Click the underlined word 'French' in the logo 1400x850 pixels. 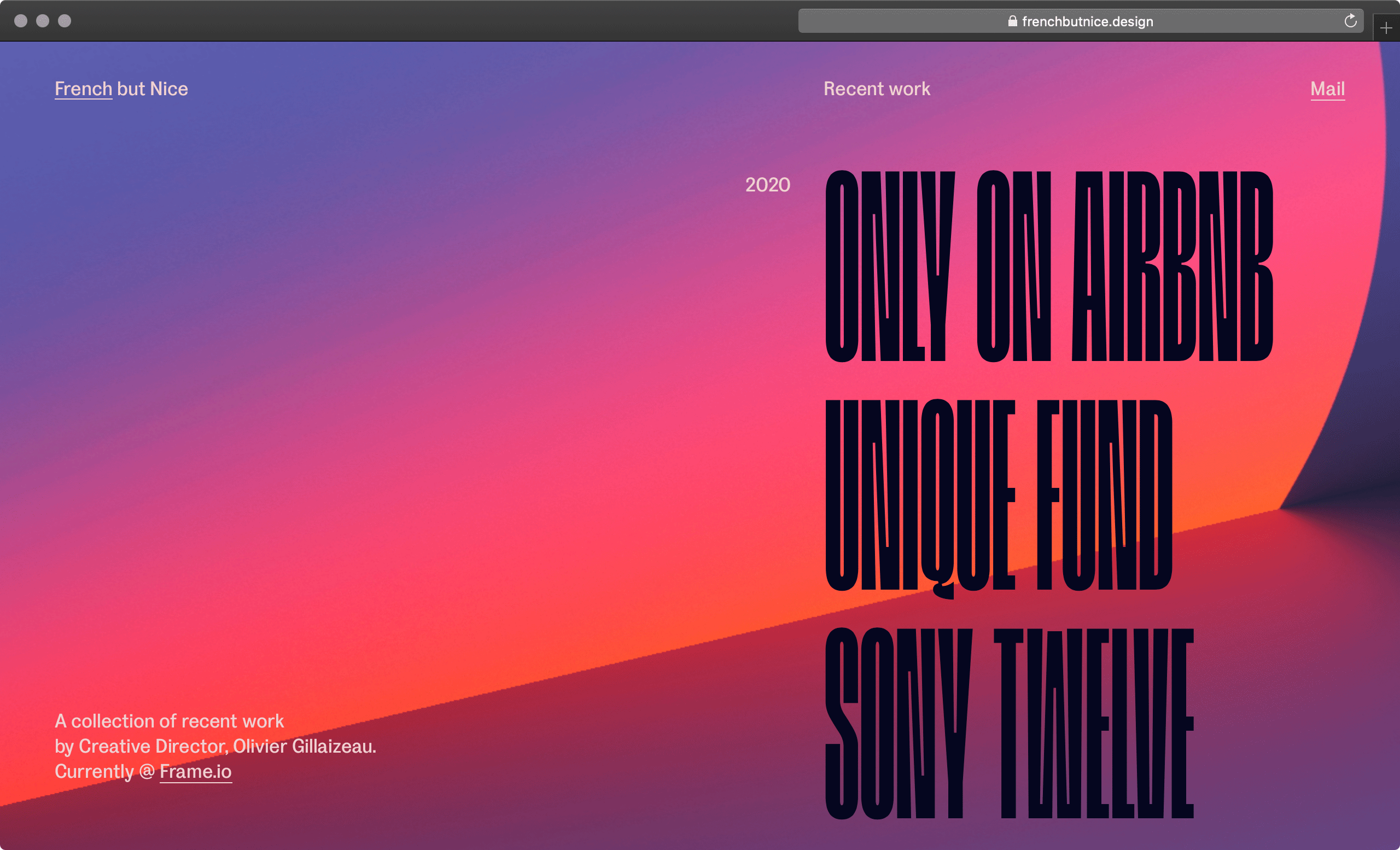(x=83, y=89)
